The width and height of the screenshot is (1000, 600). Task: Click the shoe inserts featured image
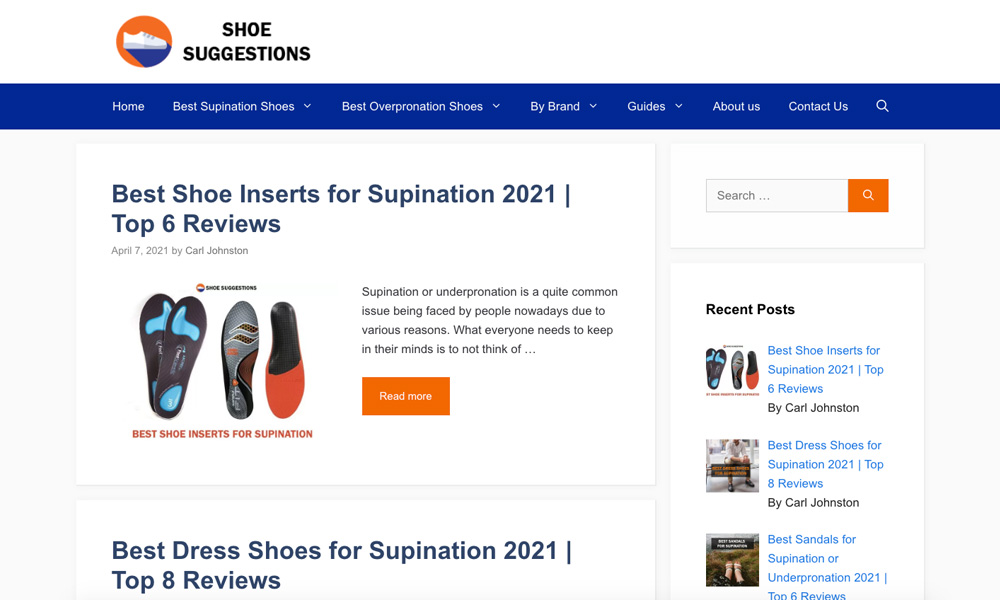point(223,362)
